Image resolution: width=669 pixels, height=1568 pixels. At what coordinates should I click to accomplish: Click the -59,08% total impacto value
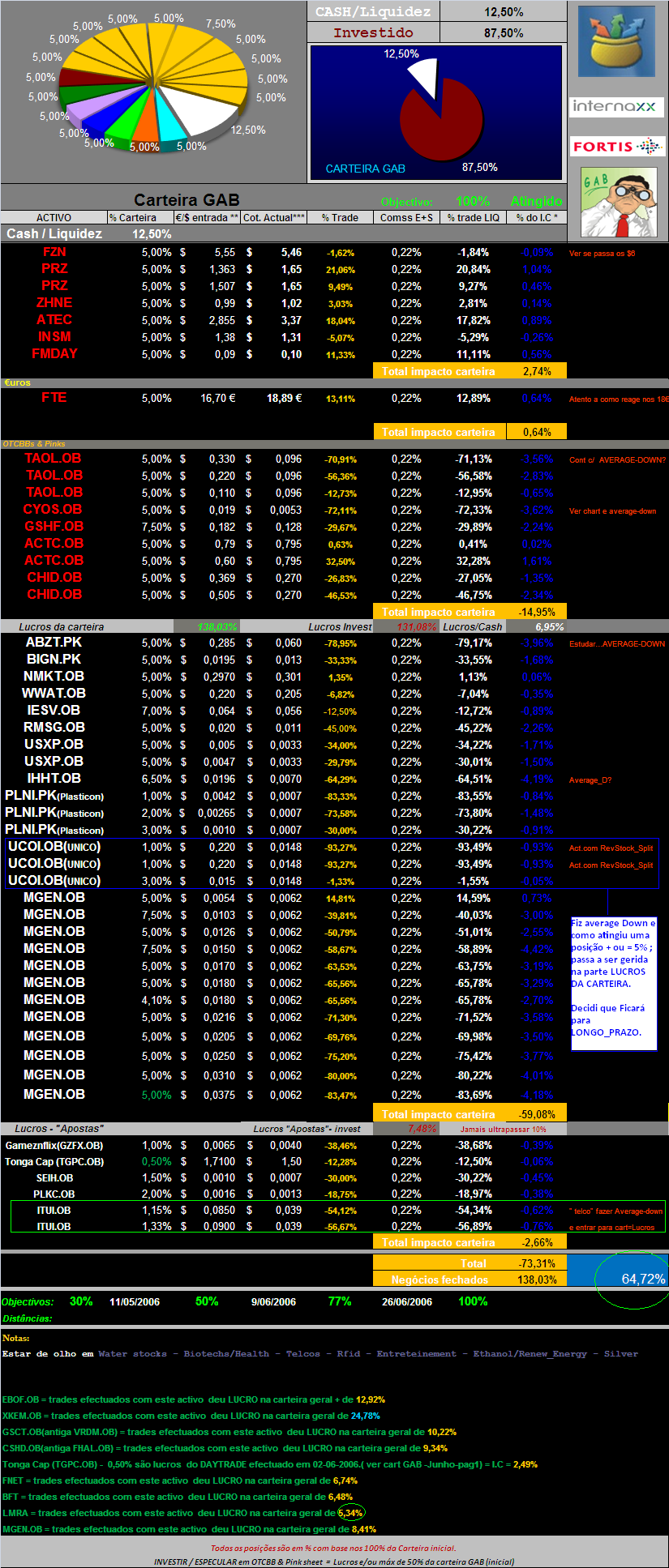537,1114
